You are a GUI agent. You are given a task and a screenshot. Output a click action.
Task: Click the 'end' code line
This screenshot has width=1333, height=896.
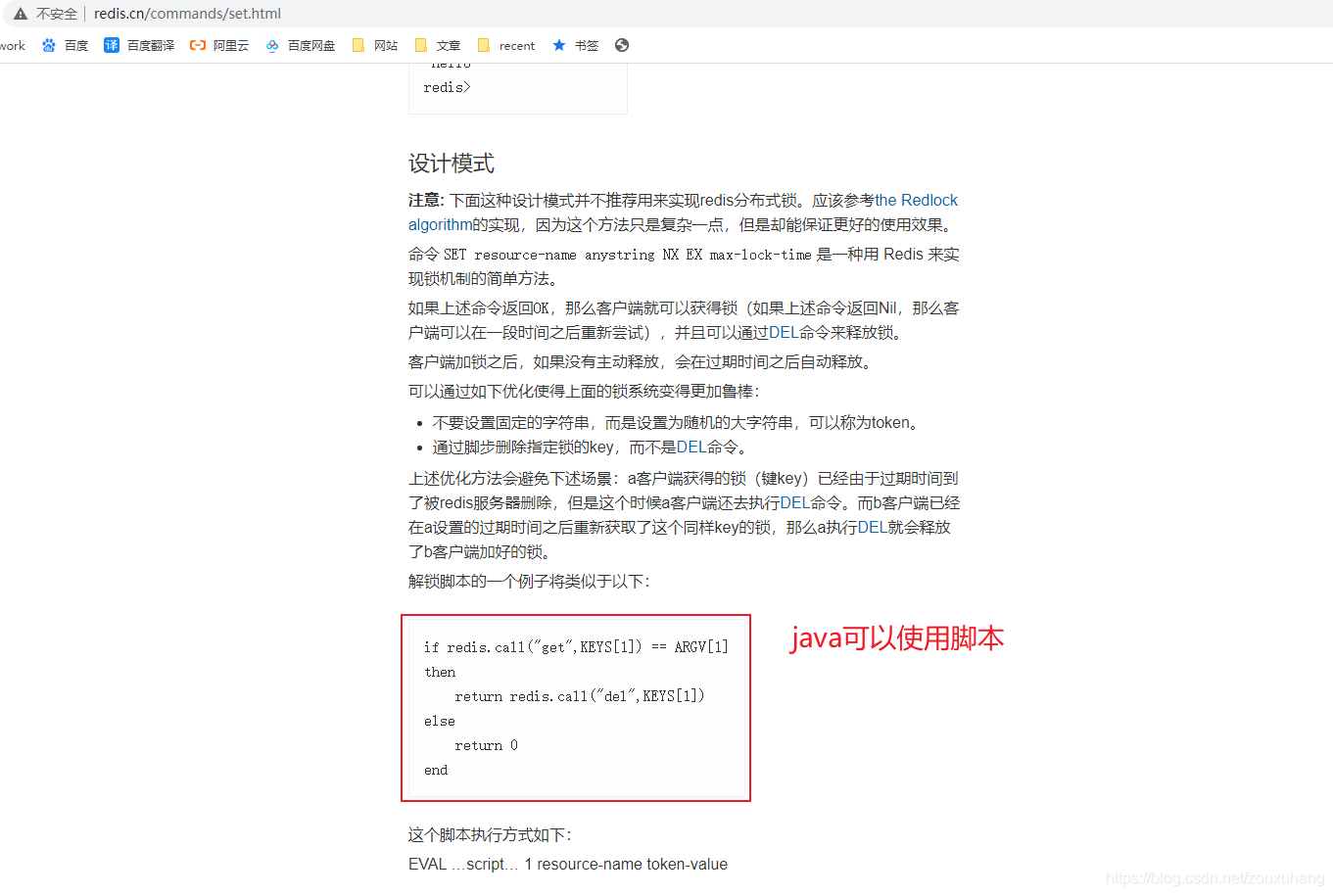(436, 770)
